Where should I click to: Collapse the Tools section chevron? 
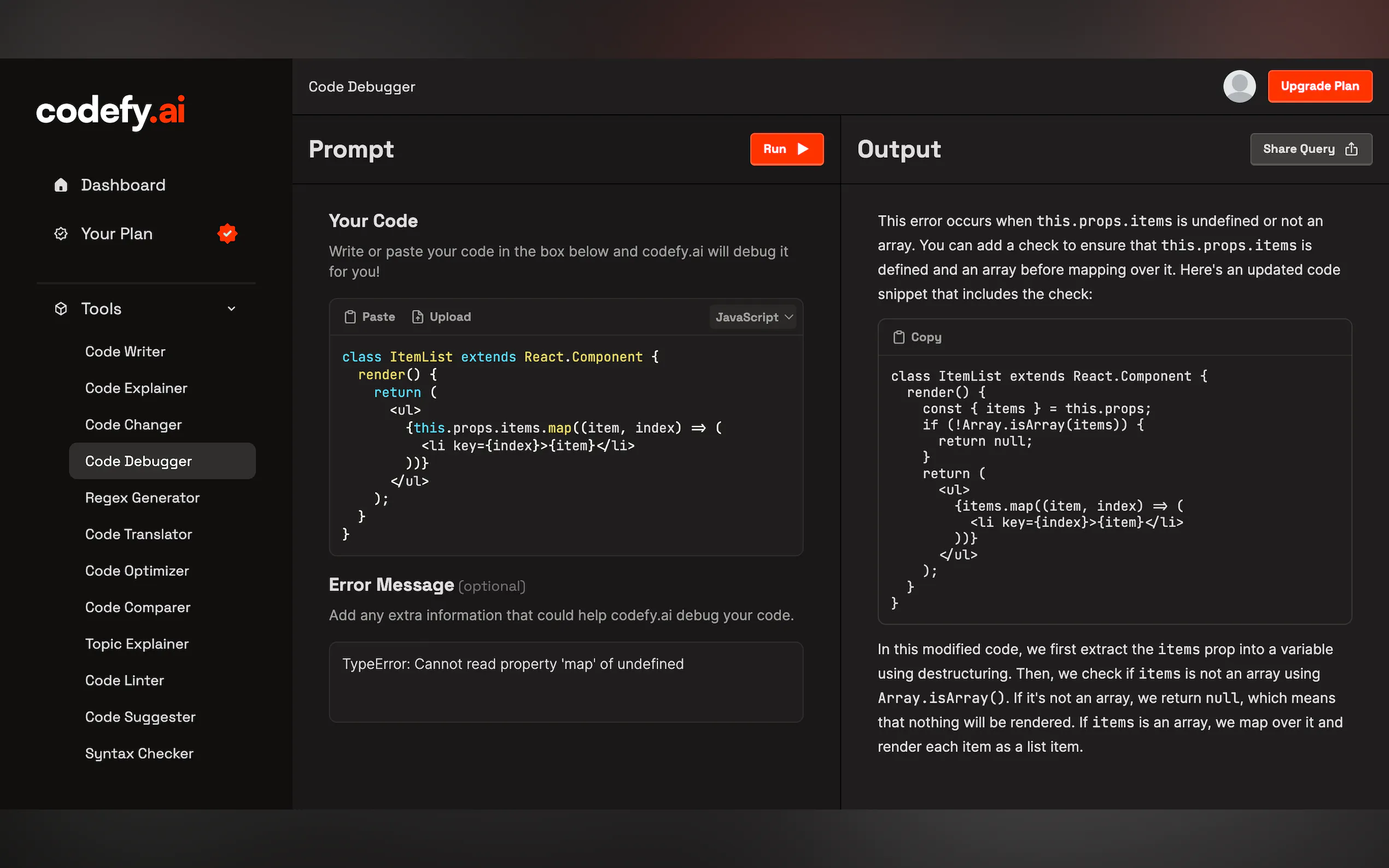coord(231,309)
